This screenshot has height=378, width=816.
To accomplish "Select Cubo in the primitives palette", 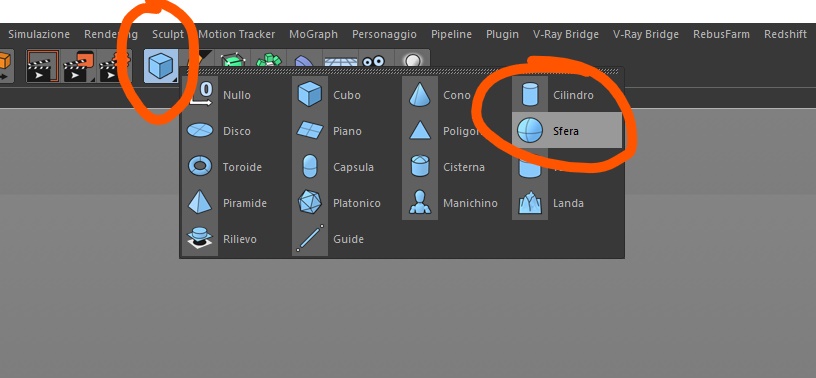I will point(346,95).
